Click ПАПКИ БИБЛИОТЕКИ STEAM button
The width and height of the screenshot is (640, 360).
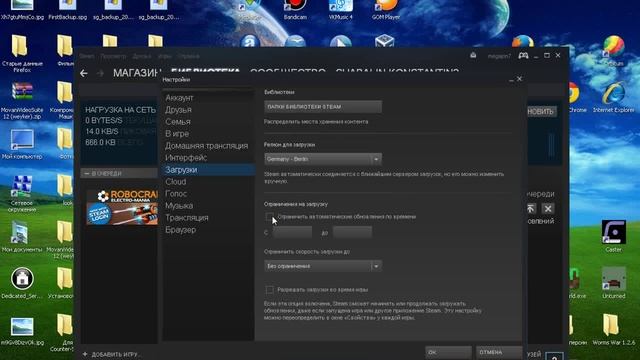coord(323,107)
